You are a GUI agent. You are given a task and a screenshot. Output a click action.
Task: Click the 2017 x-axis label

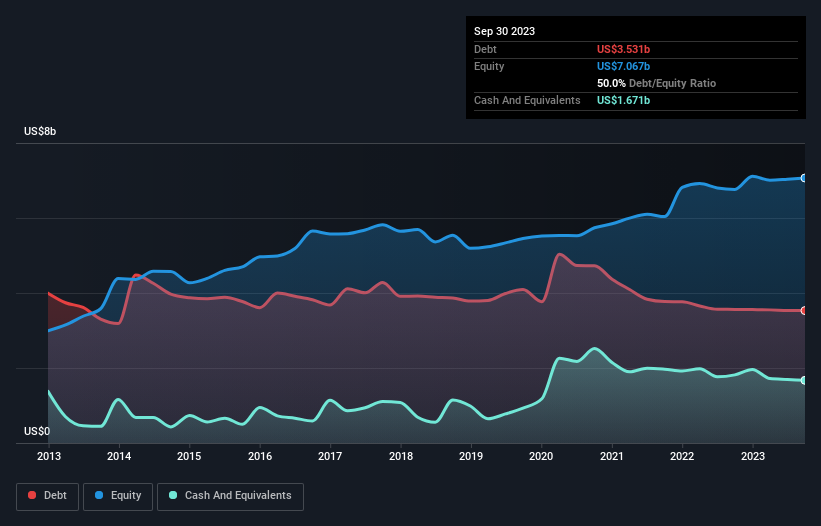point(330,456)
